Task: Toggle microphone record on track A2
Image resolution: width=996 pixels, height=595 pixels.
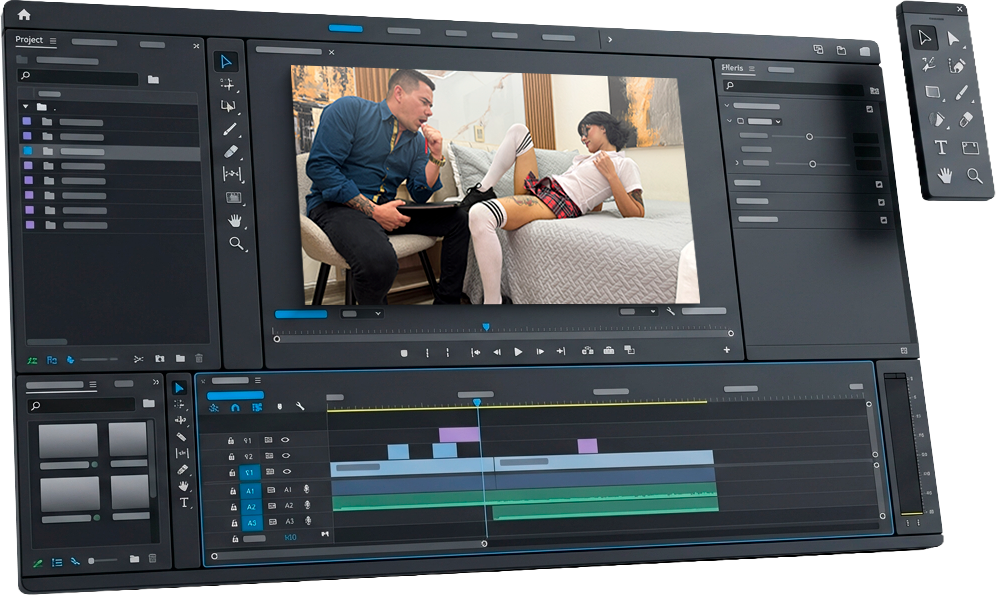Action: (308, 506)
